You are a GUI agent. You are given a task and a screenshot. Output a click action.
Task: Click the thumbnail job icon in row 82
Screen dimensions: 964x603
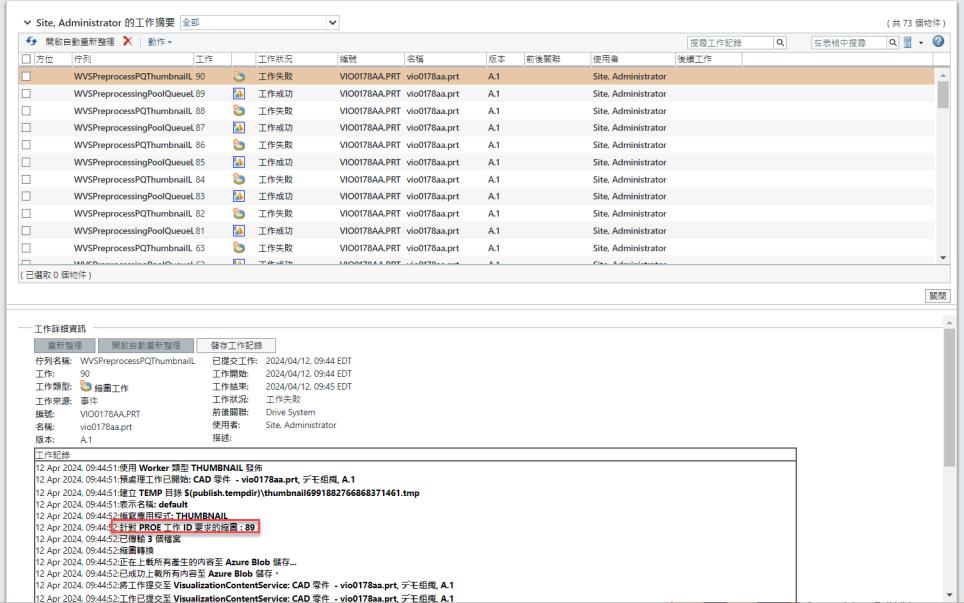[239, 213]
